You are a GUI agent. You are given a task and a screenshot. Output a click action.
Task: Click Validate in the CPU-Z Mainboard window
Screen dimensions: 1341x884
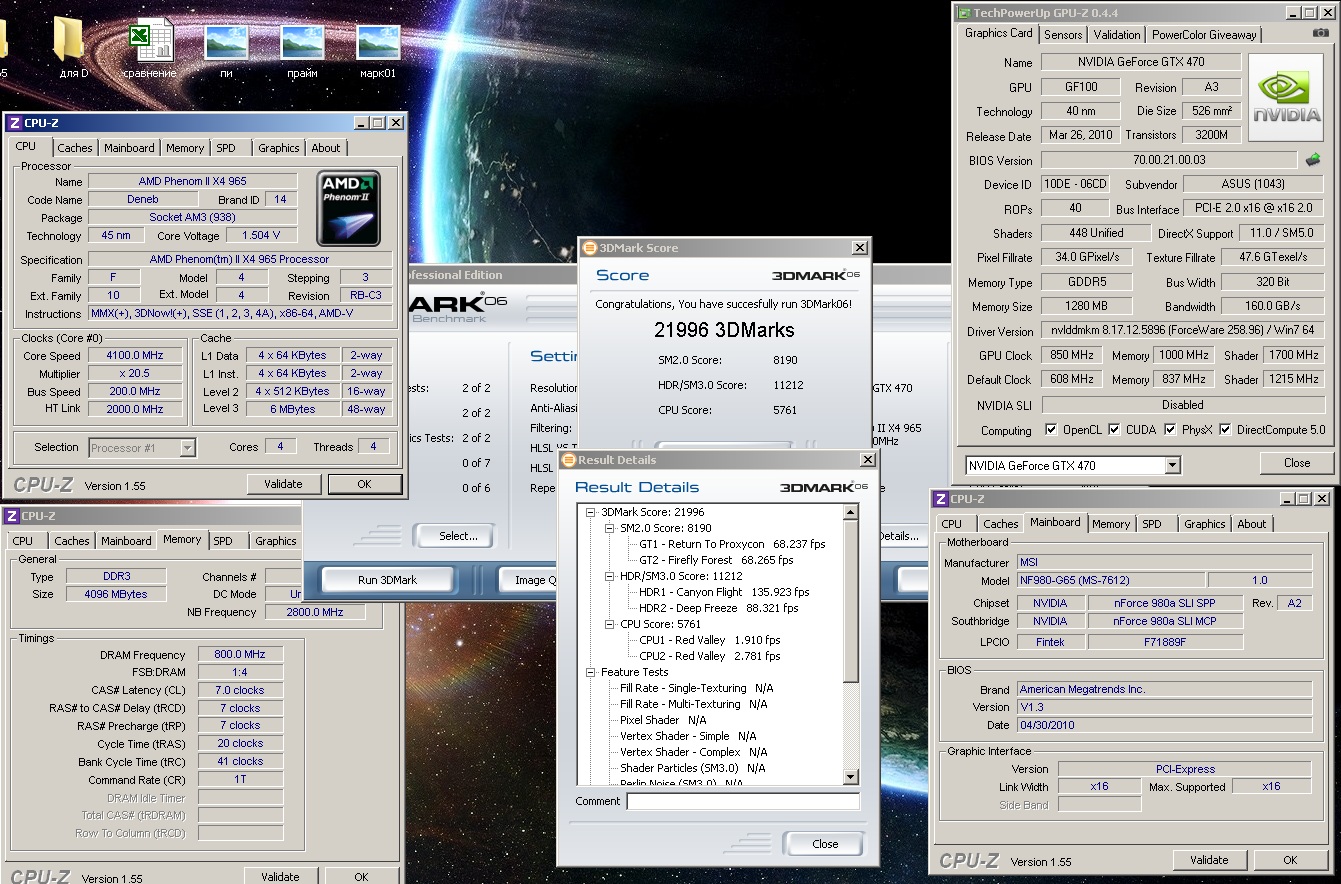1209,860
